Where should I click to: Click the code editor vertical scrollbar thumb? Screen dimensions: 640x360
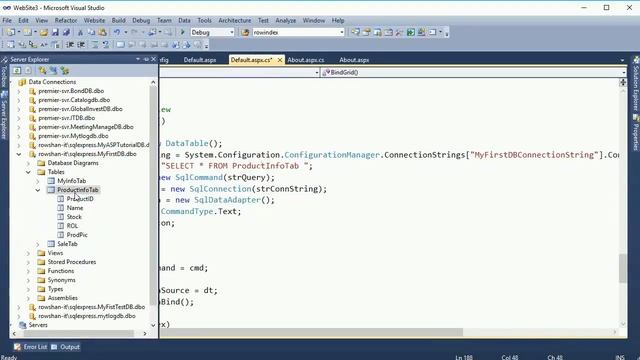(623, 268)
